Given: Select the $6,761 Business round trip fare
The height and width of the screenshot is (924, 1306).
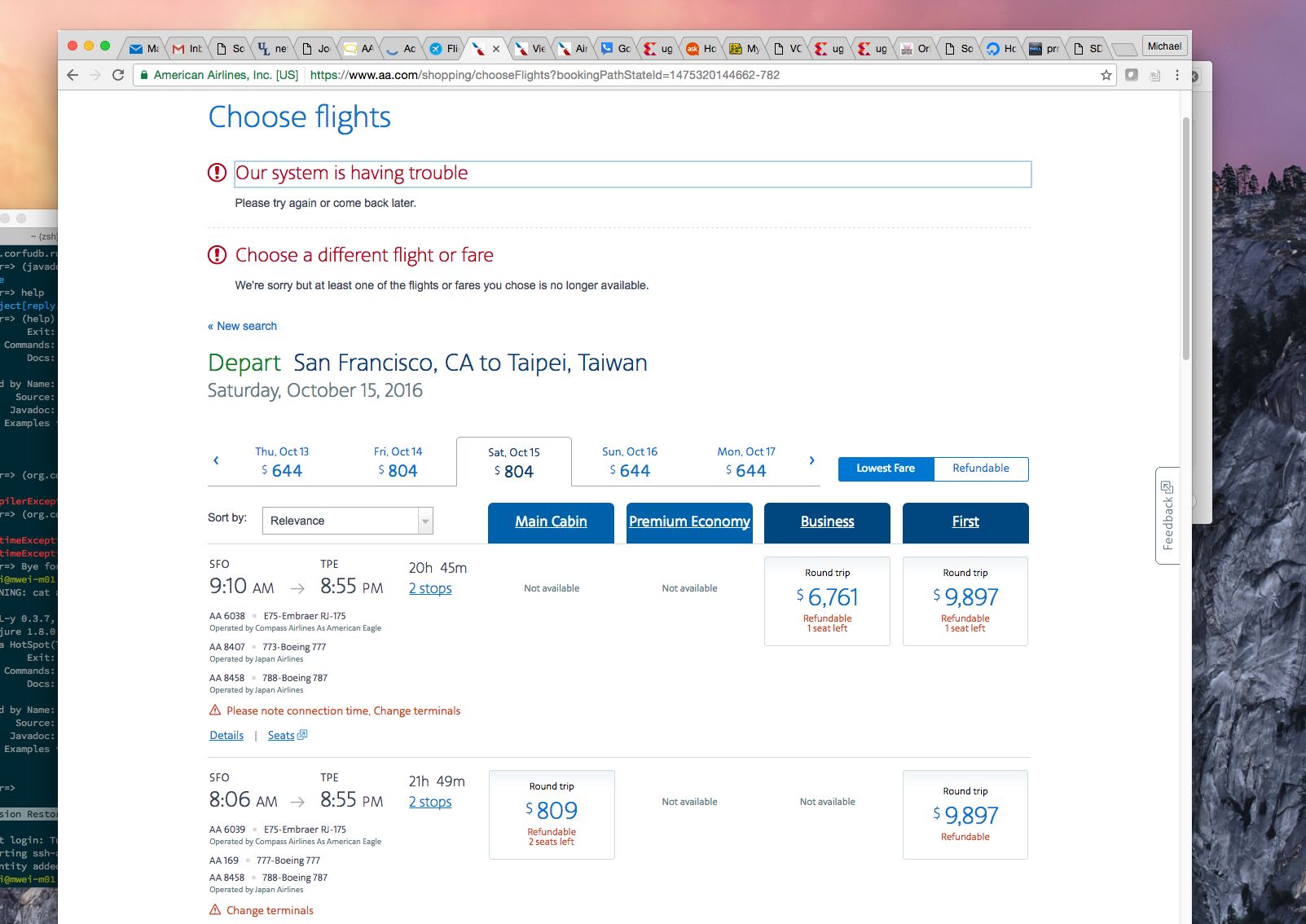Looking at the screenshot, I should 827,601.
